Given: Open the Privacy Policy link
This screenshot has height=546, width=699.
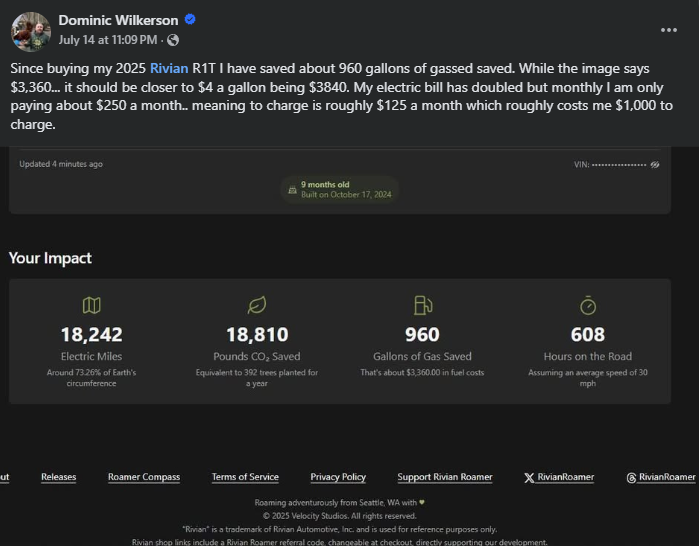Looking at the screenshot, I should click(338, 477).
